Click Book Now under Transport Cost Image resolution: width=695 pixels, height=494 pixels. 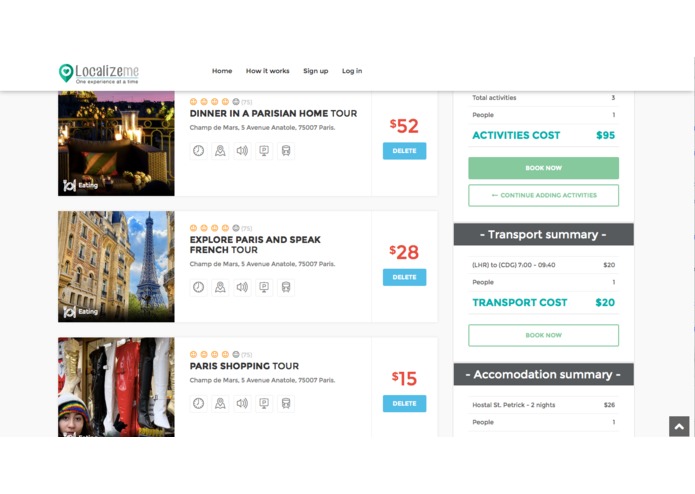543,335
